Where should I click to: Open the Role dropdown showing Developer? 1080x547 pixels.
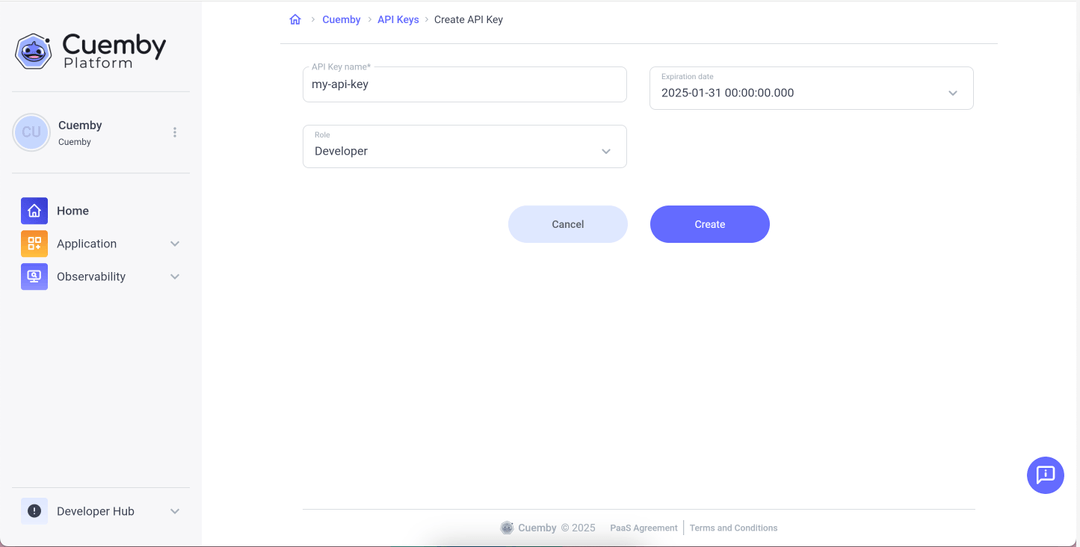(465, 146)
